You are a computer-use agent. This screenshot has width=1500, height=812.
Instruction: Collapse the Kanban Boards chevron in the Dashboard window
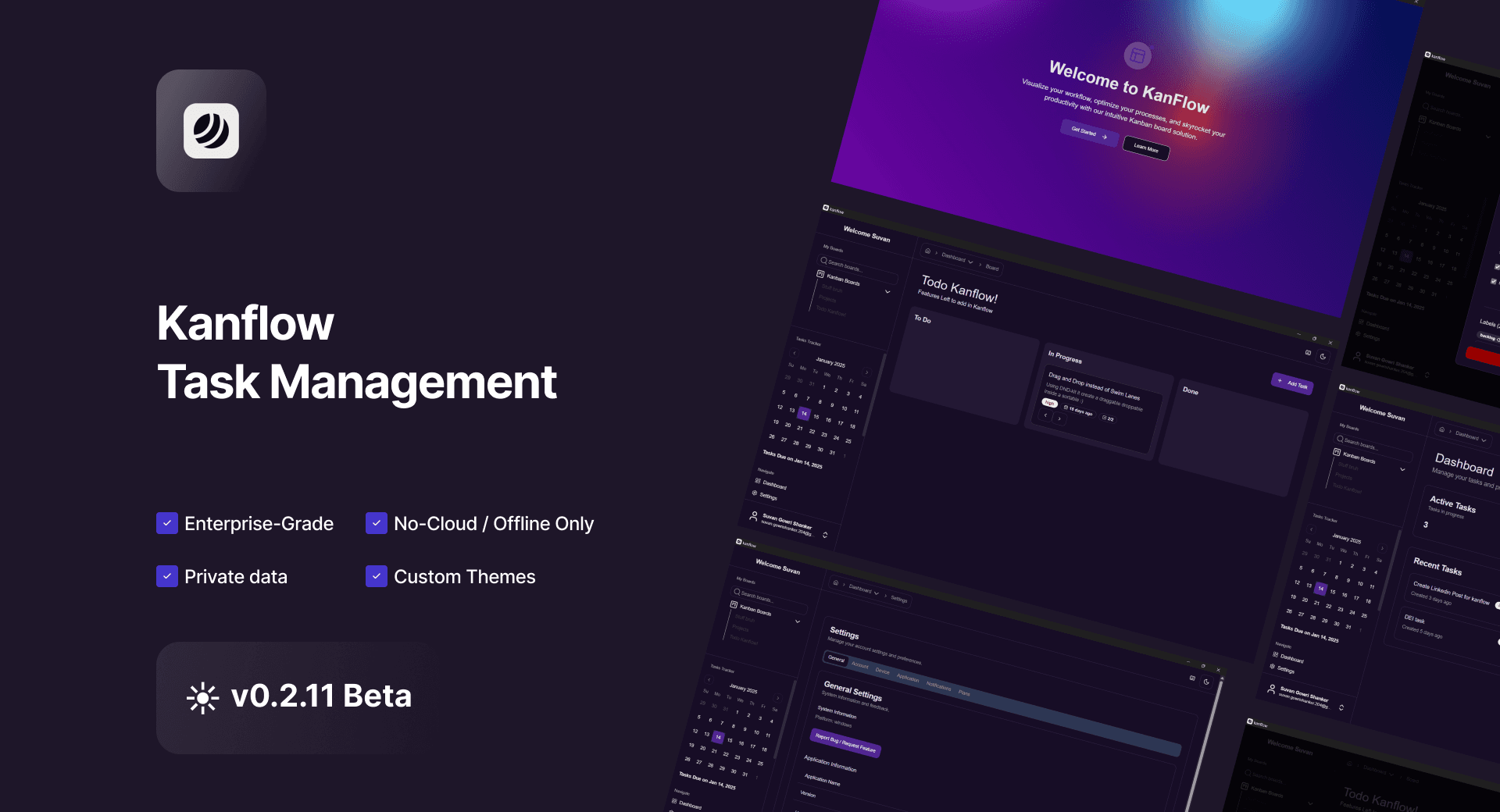coord(1403,469)
